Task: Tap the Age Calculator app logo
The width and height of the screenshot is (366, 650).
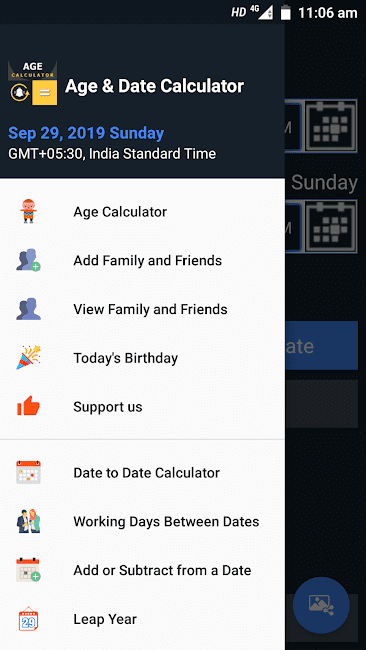Action: 32,83
